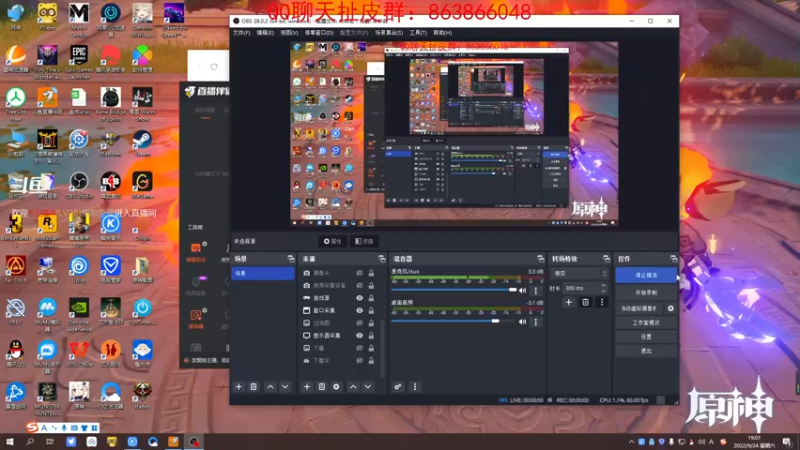The image size is (800, 450).
Task: Open 文件(F) File menu
Action: tap(241, 33)
